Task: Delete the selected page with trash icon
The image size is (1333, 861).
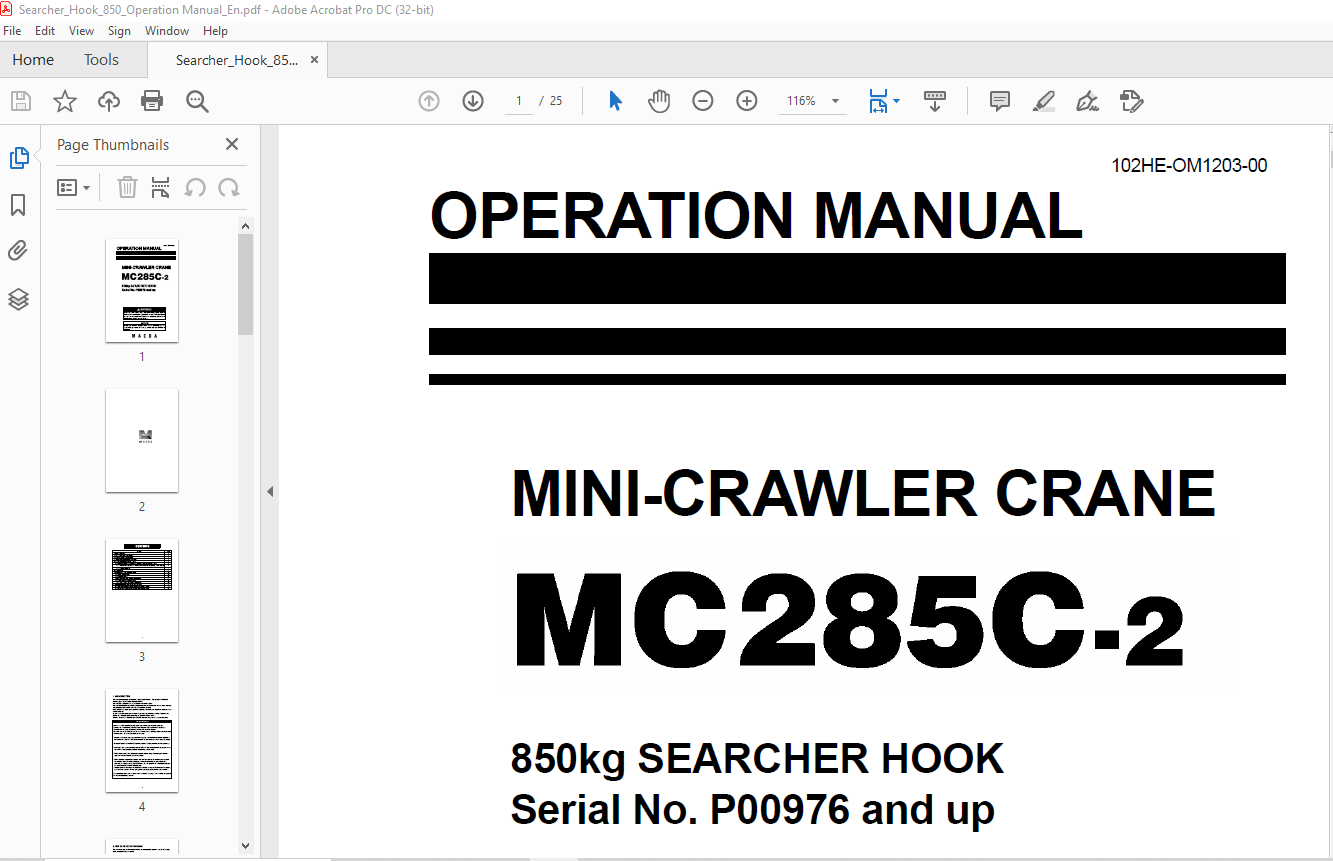Action: coord(127,187)
